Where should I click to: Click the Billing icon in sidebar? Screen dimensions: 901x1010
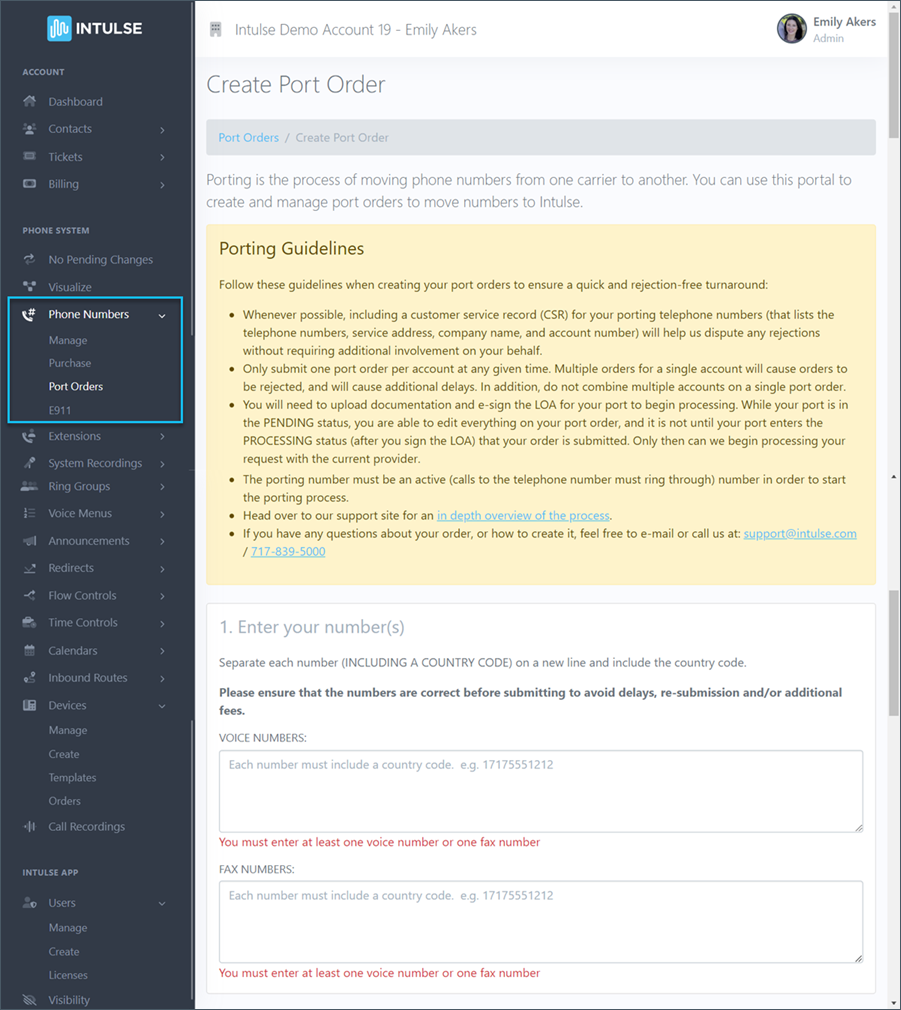29,184
